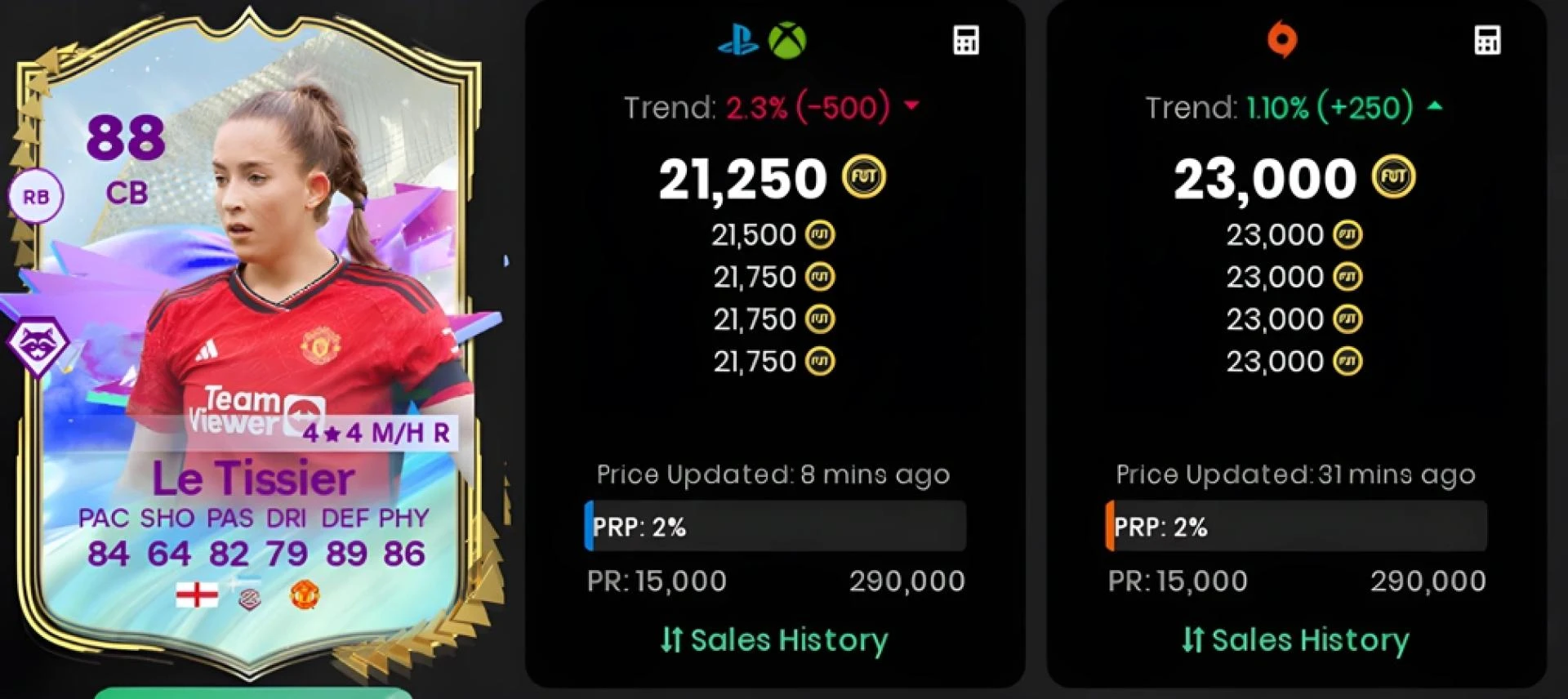The width and height of the screenshot is (1568, 699).
Task: Click the red downward trend arrow
Action: (x=912, y=106)
